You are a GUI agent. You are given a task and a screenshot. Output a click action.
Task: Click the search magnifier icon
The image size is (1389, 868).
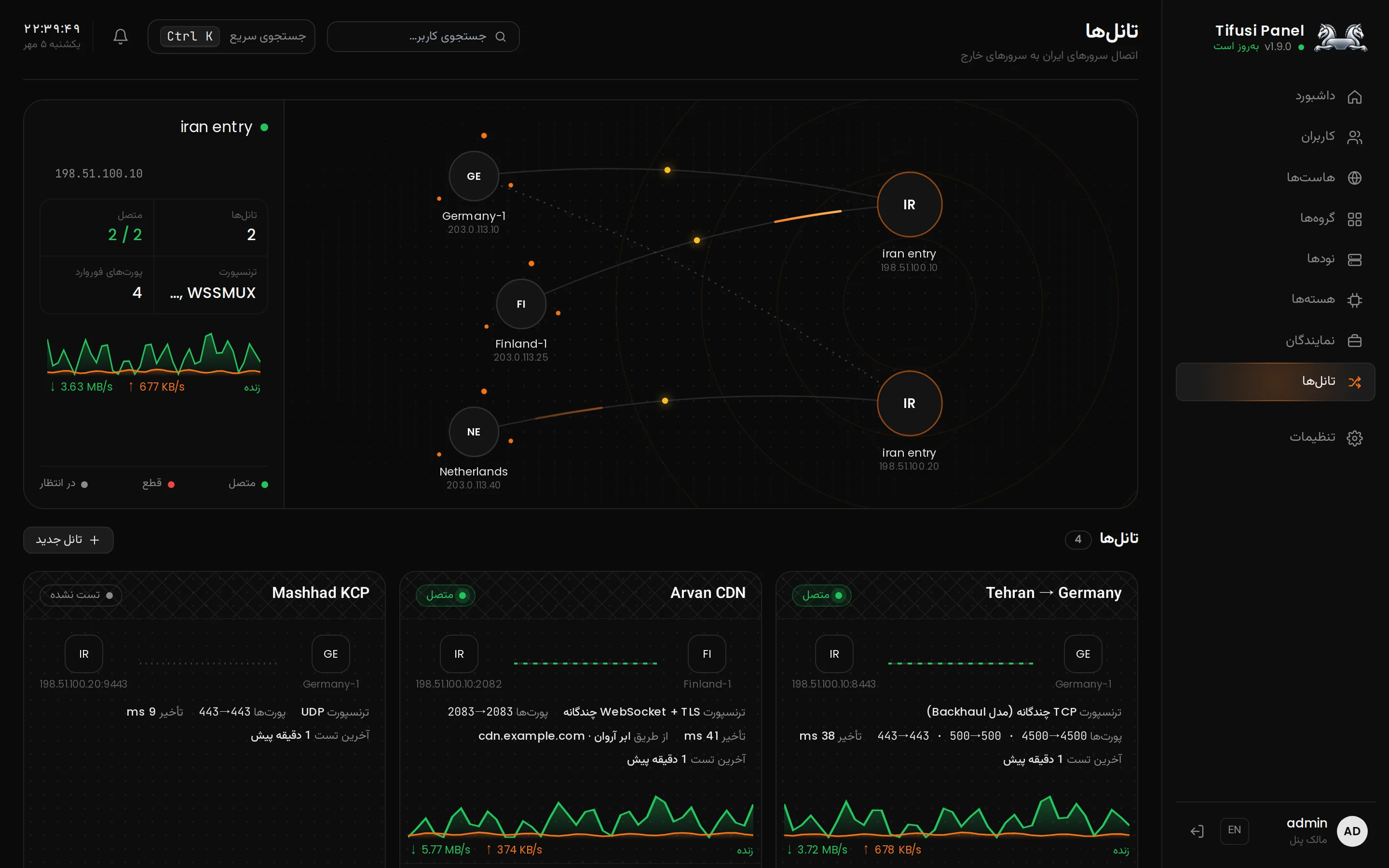[x=501, y=37]
